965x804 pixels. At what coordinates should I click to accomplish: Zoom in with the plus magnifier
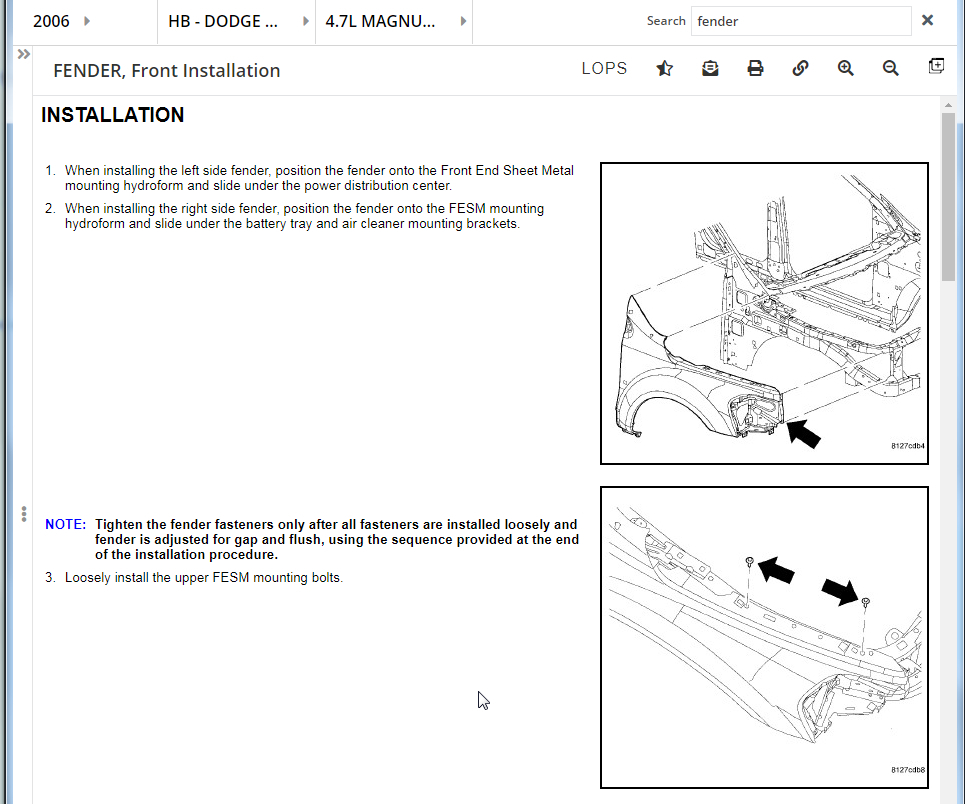pos(846,68)
